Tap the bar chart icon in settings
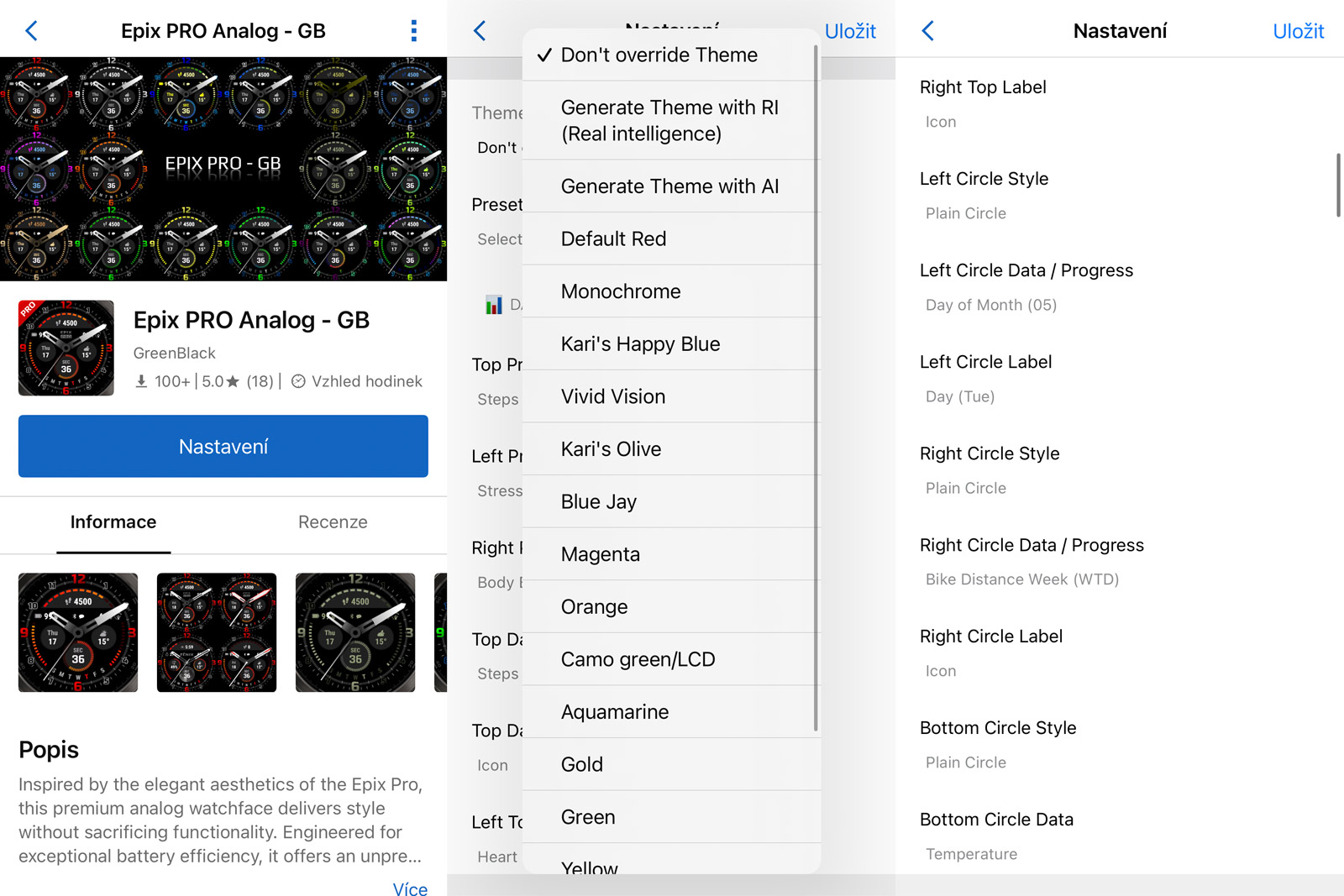Screen dimensions: 1344x896 pyautogui.click(x=494, y=305)
